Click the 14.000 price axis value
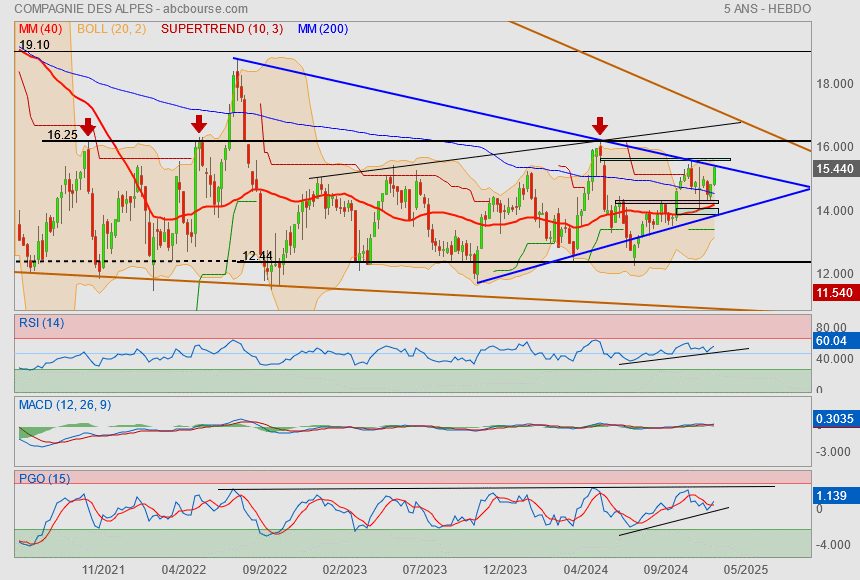Screen dimensions: 860x580 (x=835, y=211)
